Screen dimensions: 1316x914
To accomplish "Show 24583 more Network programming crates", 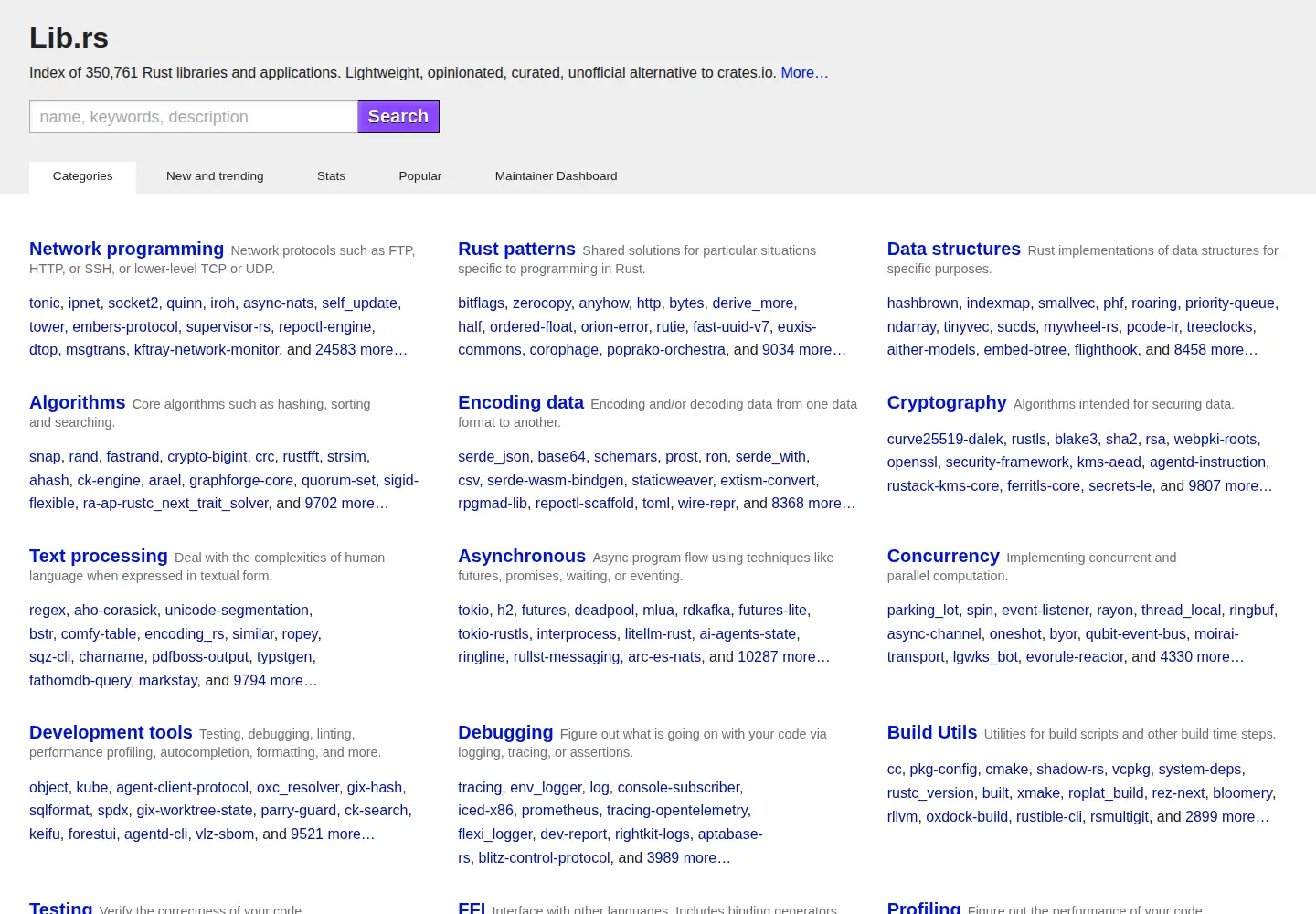I will pos(361,349).
